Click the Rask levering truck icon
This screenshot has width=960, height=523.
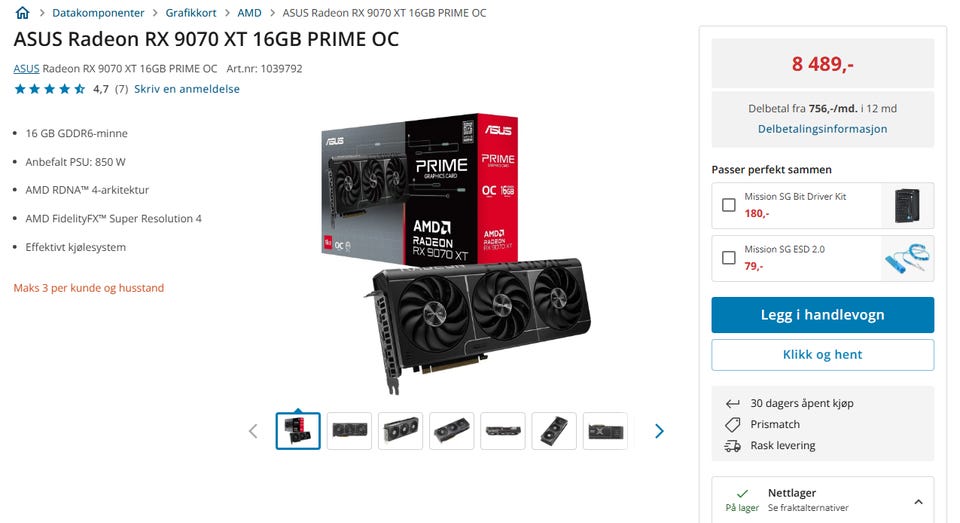pos(732,446)
